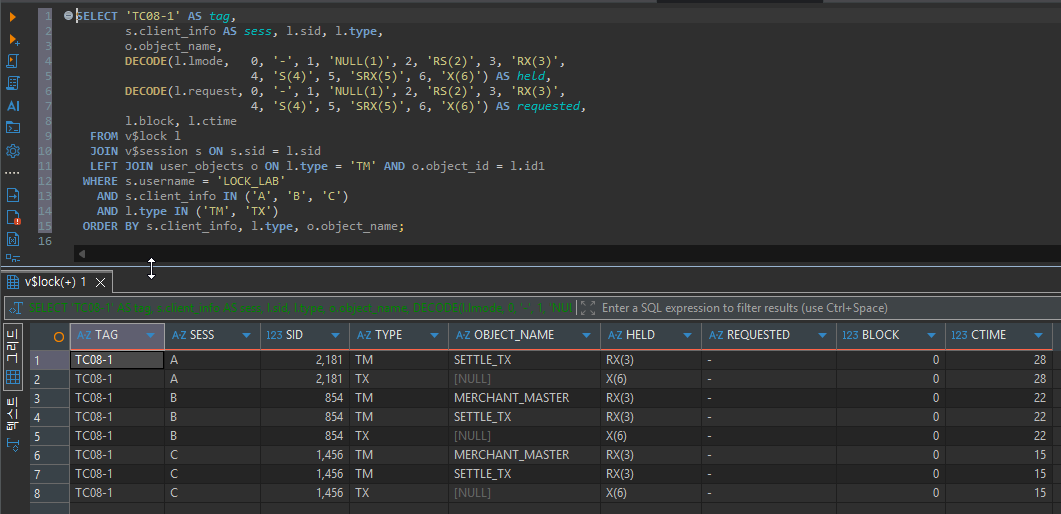The width and height of the screenshot is (1061, 514).
Task: Place cursor on ORDER BY line 15
Action: tap(244, 226)
